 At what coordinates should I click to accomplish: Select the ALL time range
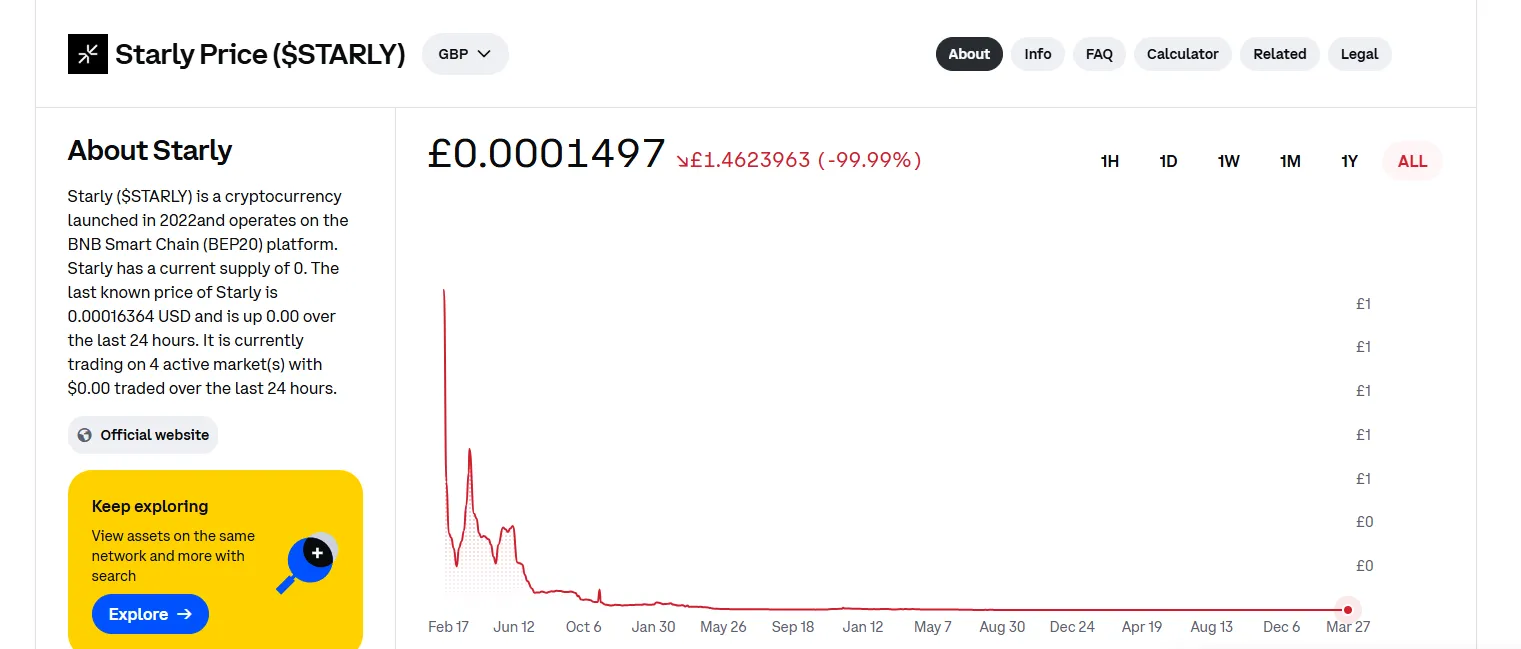(x=1412, y=161)
